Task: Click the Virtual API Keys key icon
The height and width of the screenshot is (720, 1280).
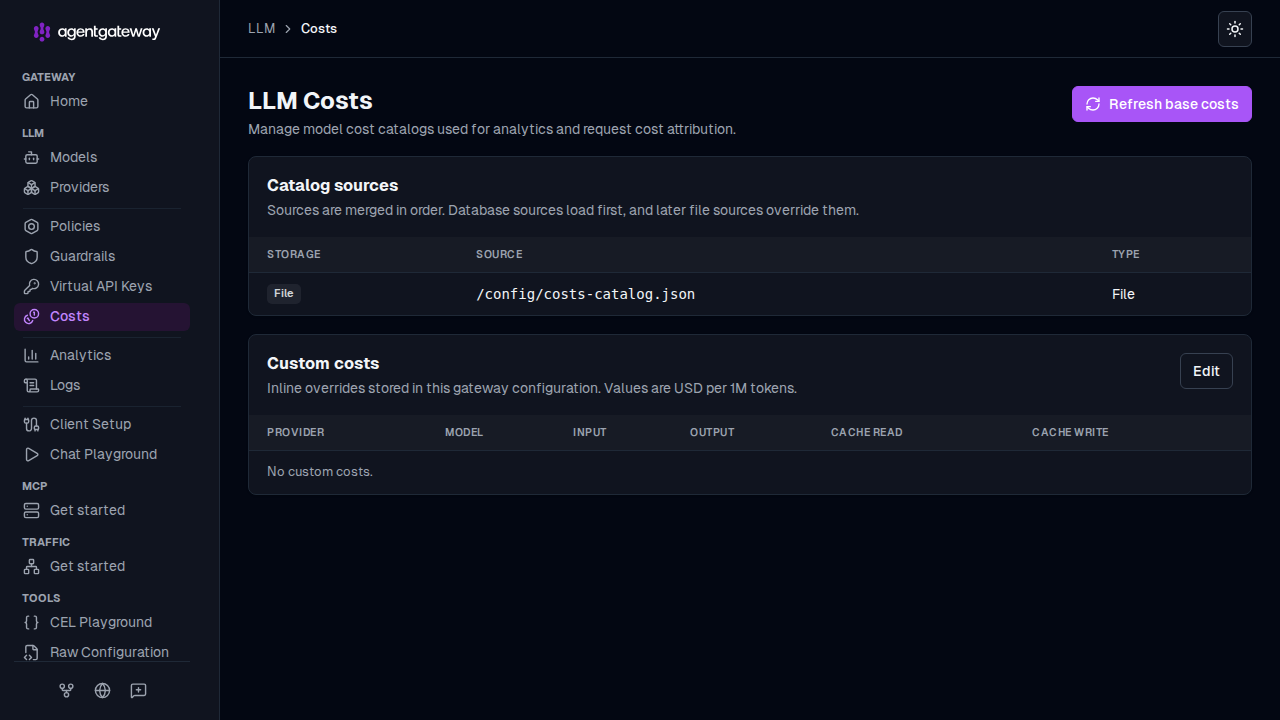Action: (31, 286)
